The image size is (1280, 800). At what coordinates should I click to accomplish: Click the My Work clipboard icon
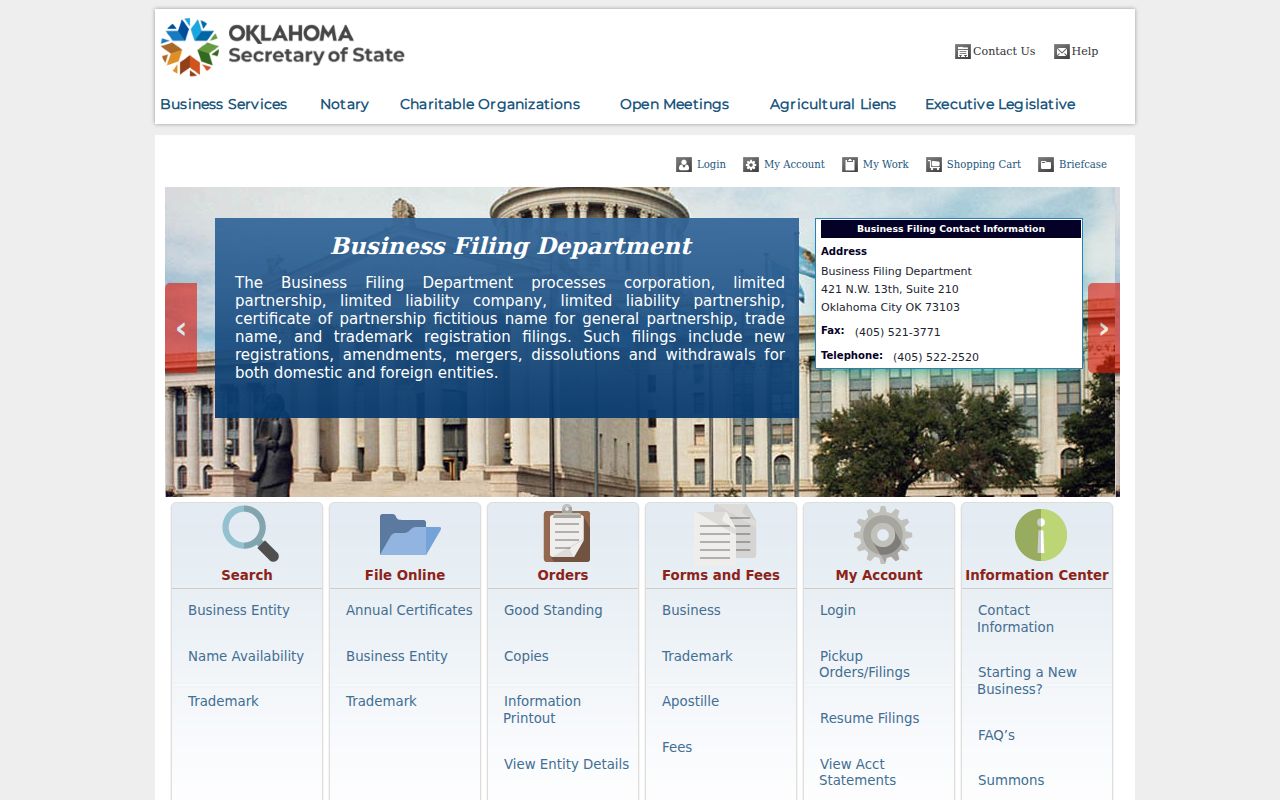(x=850, y=165)
